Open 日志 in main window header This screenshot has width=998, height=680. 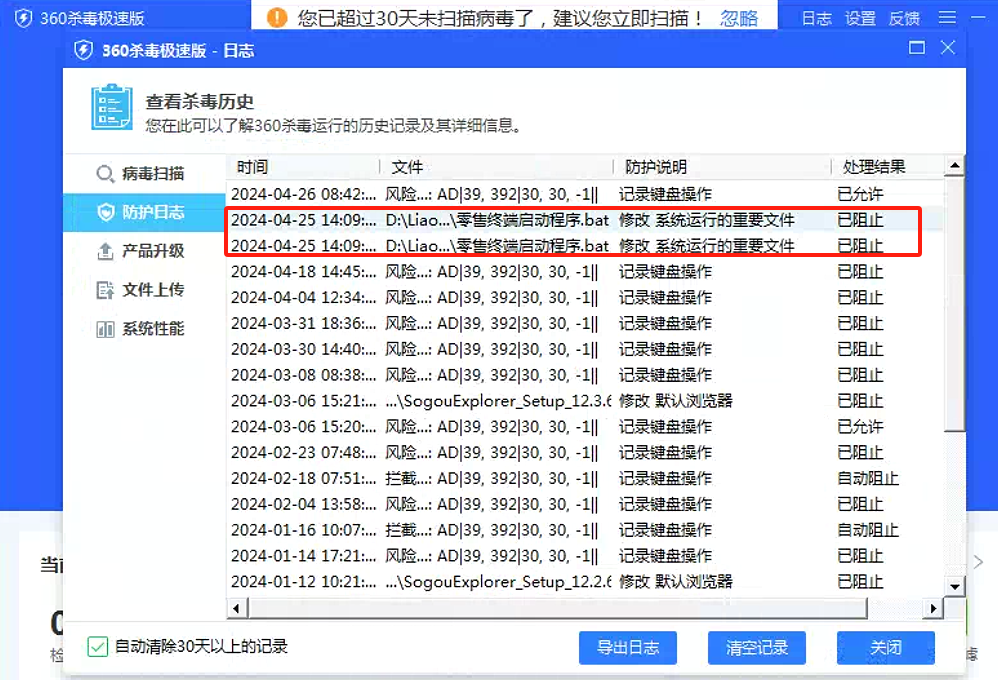(817, 18)
